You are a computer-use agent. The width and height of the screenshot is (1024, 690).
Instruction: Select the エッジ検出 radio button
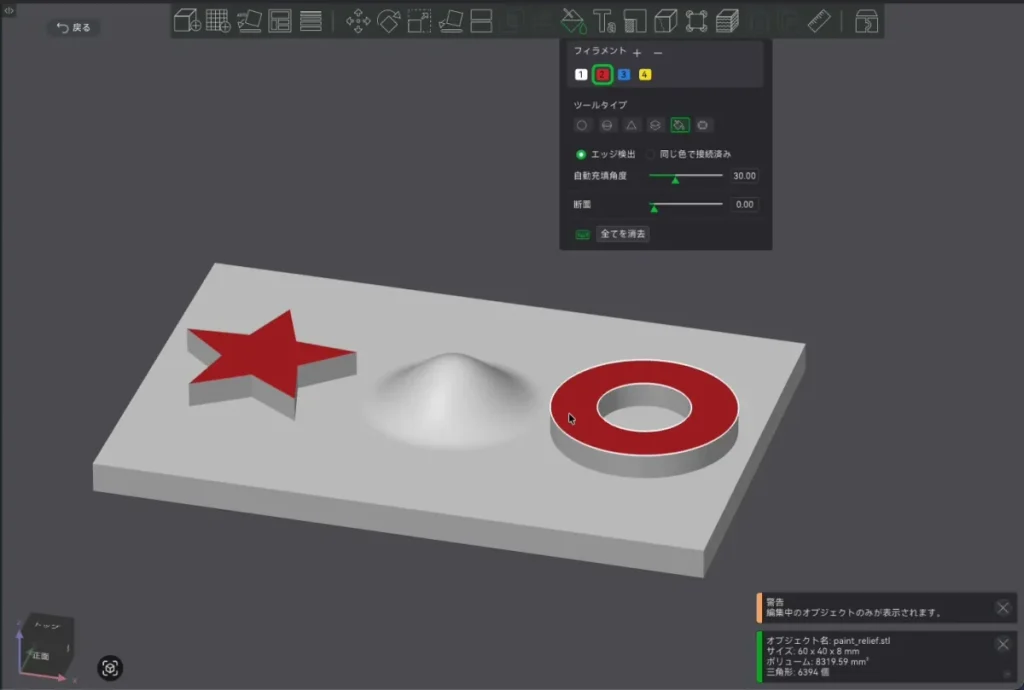pos(581,154)
